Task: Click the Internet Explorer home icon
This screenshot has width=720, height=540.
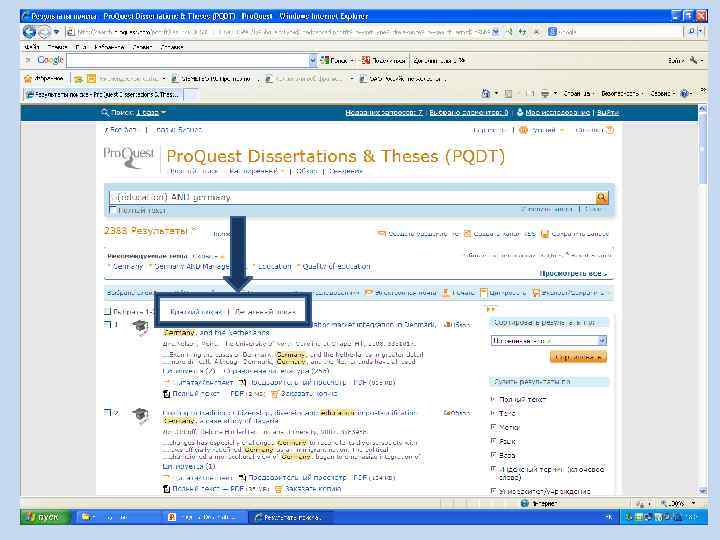Action: click(485, 93)
